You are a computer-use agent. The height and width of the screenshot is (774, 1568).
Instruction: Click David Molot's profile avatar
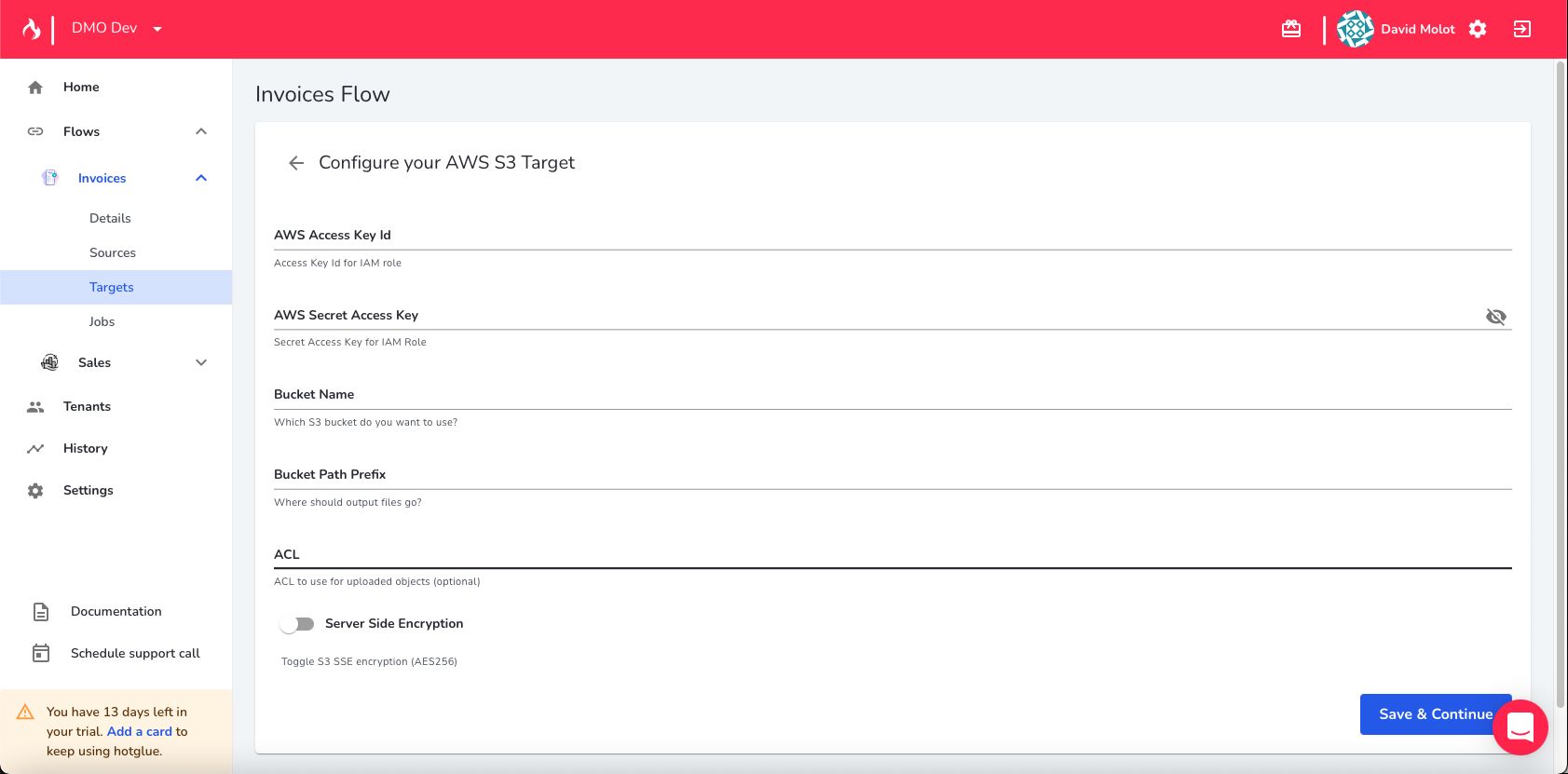coord(1356,29)
